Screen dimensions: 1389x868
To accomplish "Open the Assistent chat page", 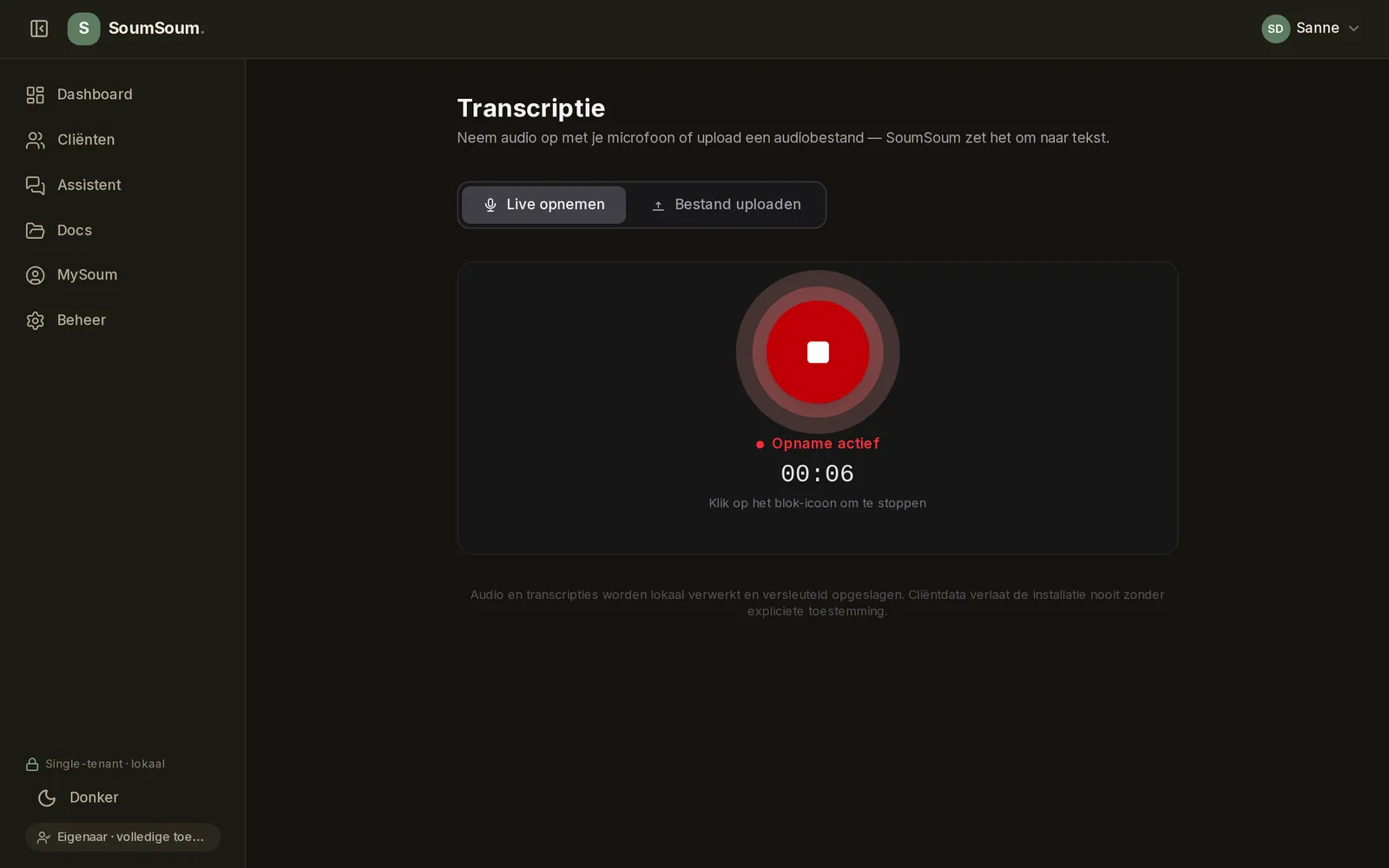I will [122, 185].
